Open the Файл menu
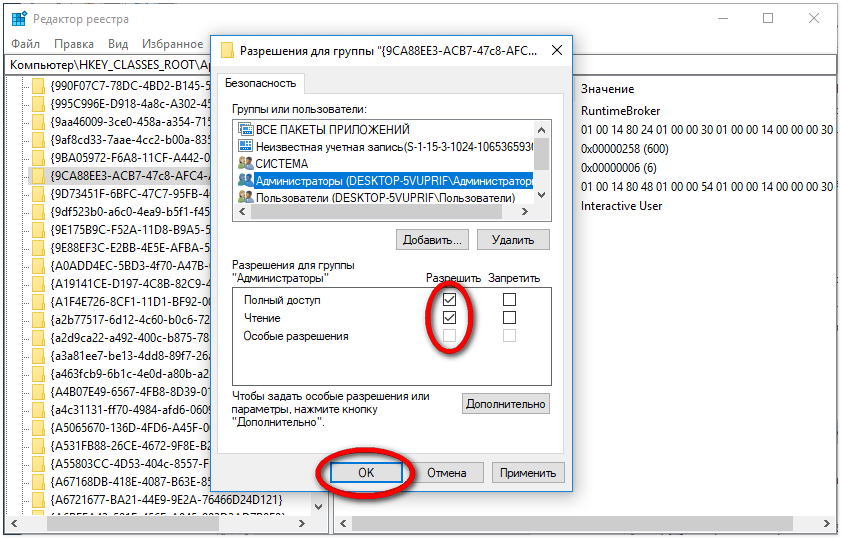Image resolution: width=842 pixels, height=539 pixels. [26, 44]
